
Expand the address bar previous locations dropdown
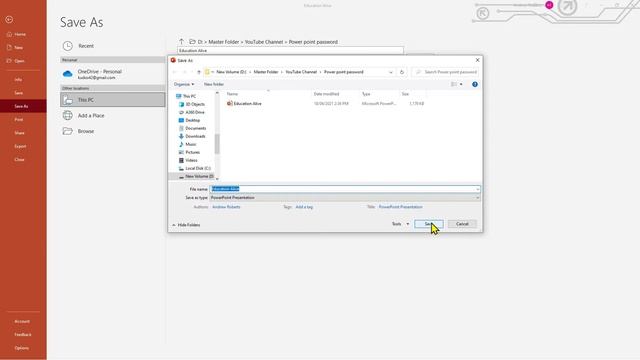coord(391,72)
